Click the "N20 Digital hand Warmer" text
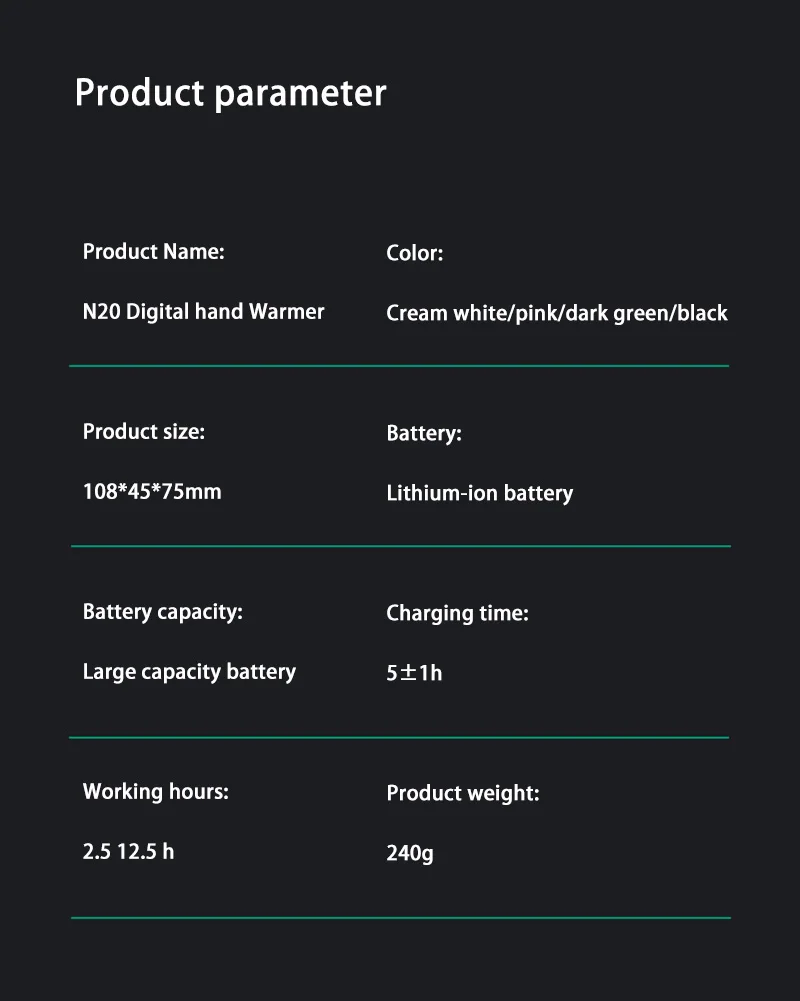Image resolution: width=800 pixels, height=1001 pixels. coord(203,312)
